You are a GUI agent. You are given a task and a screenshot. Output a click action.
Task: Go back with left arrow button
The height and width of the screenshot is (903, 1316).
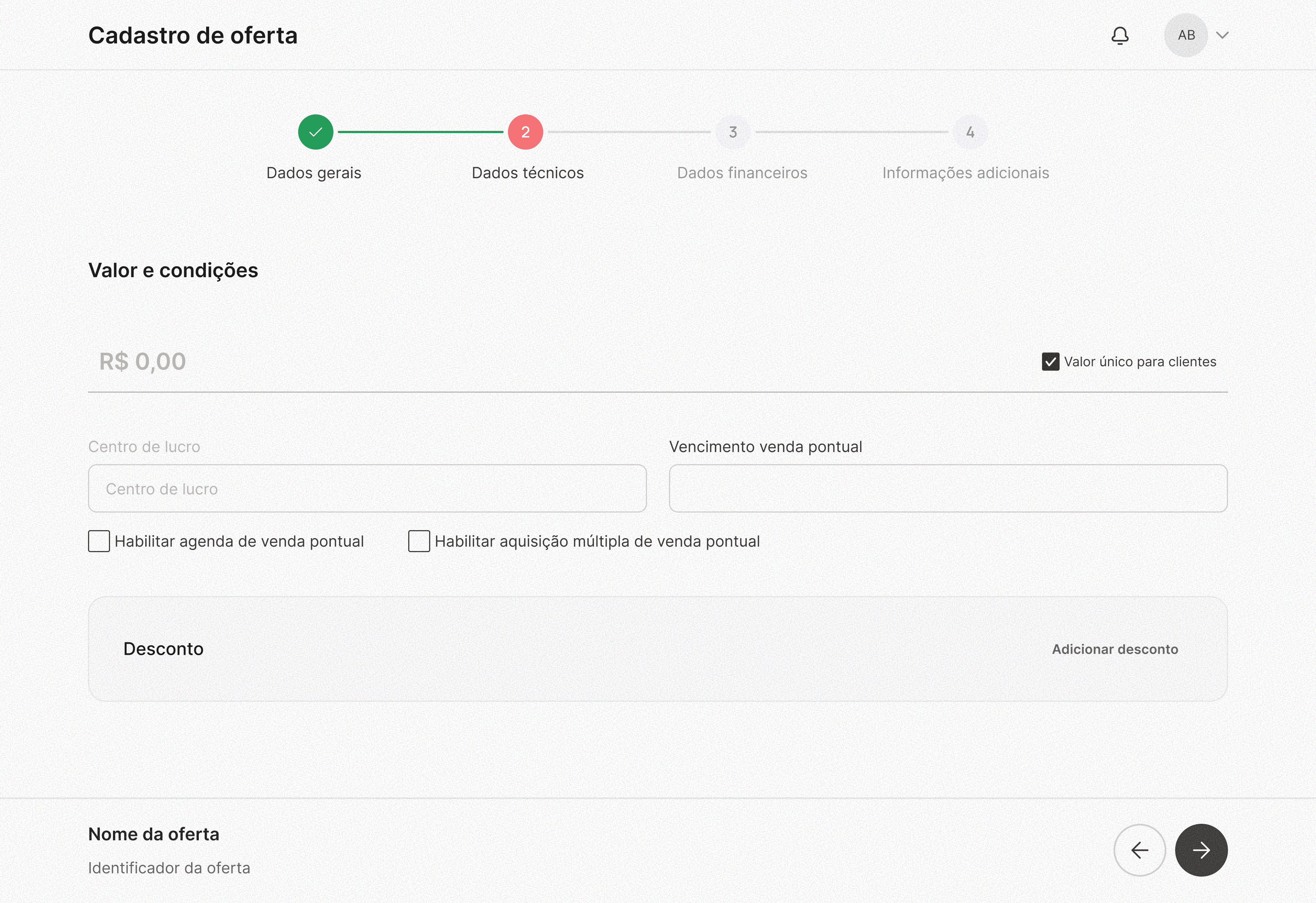point(1139,850)
